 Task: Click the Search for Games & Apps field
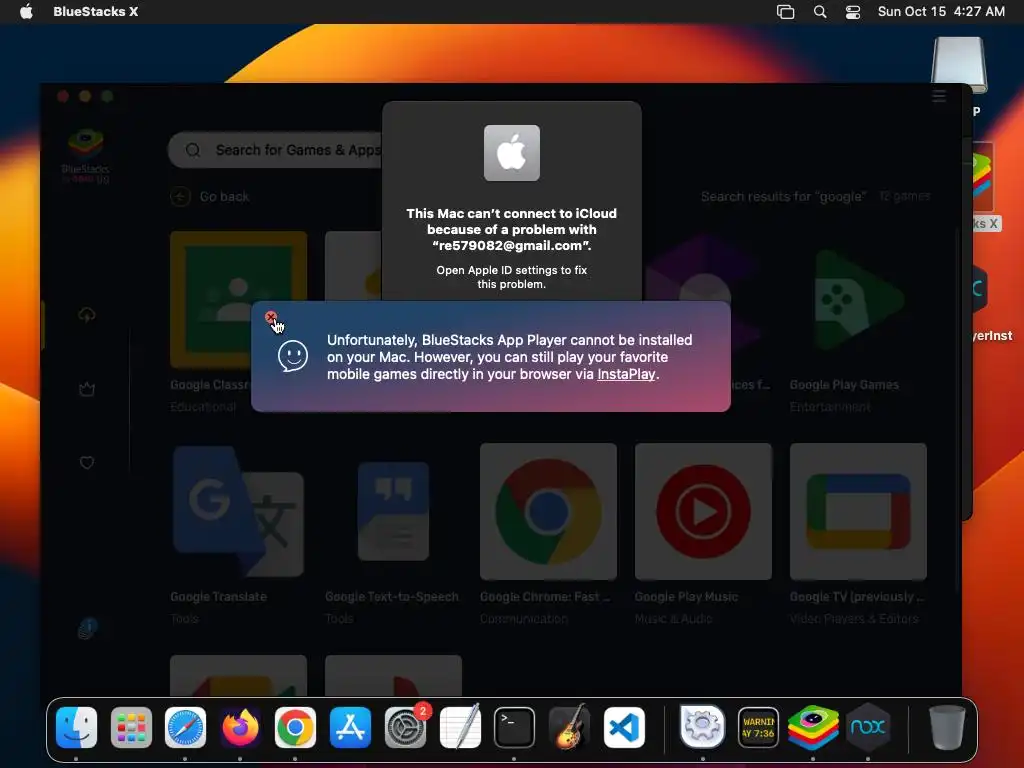click(276, 150)
